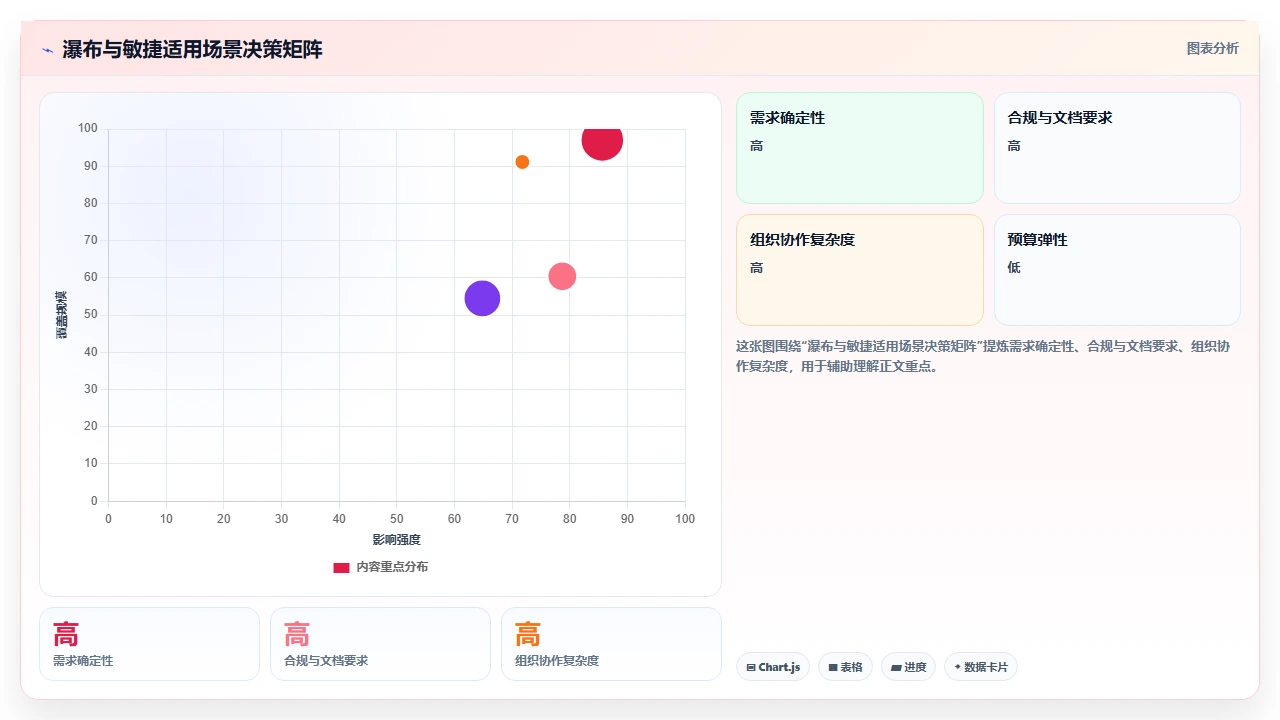Click the 需求确定性 label in bottom stat card
The height and width of the screenshot is (720, 1280).
83,661
